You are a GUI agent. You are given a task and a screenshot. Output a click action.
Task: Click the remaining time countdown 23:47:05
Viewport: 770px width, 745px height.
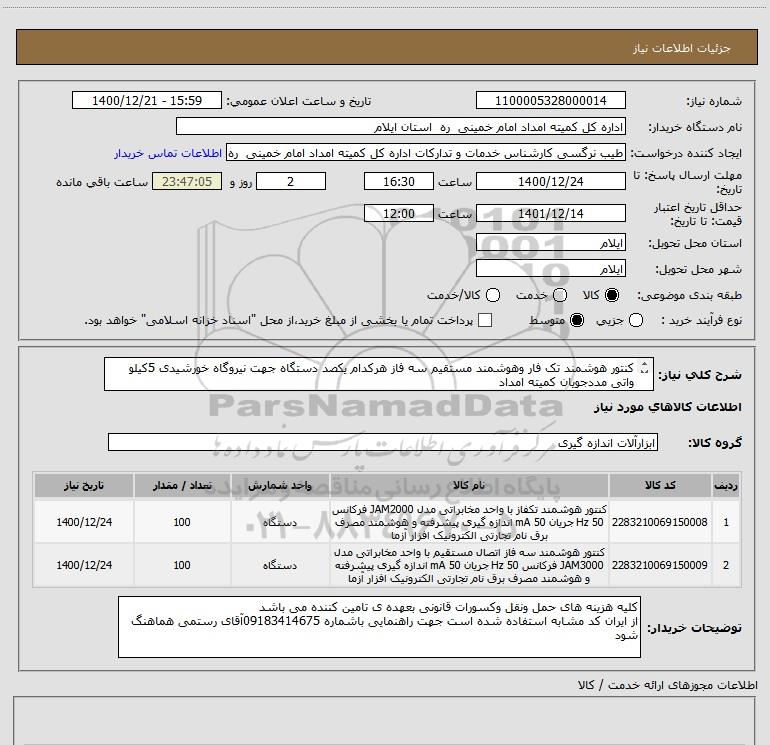[x=187, y=181]
